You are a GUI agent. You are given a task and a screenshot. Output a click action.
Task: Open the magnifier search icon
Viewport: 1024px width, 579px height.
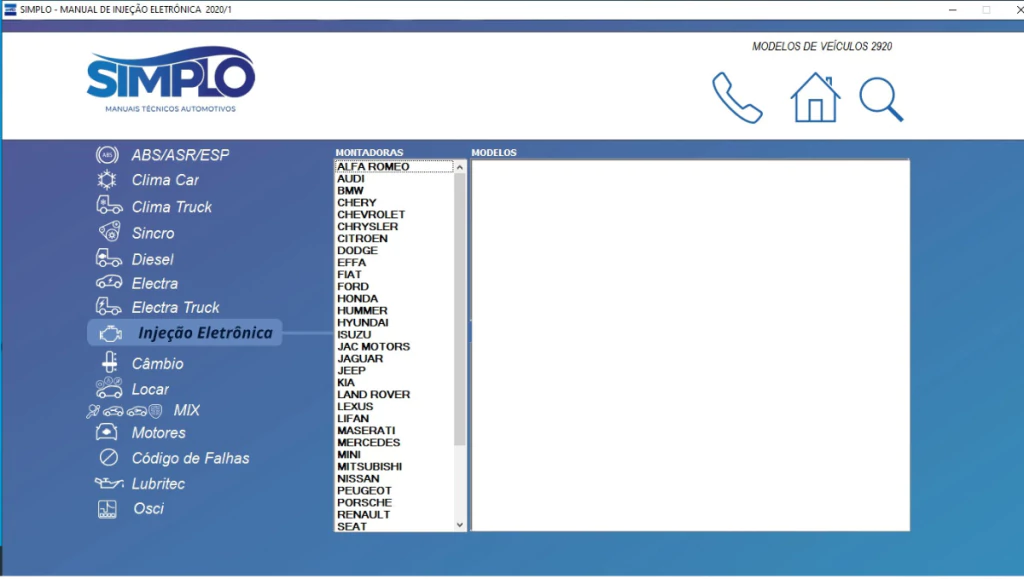click(881, 100)
